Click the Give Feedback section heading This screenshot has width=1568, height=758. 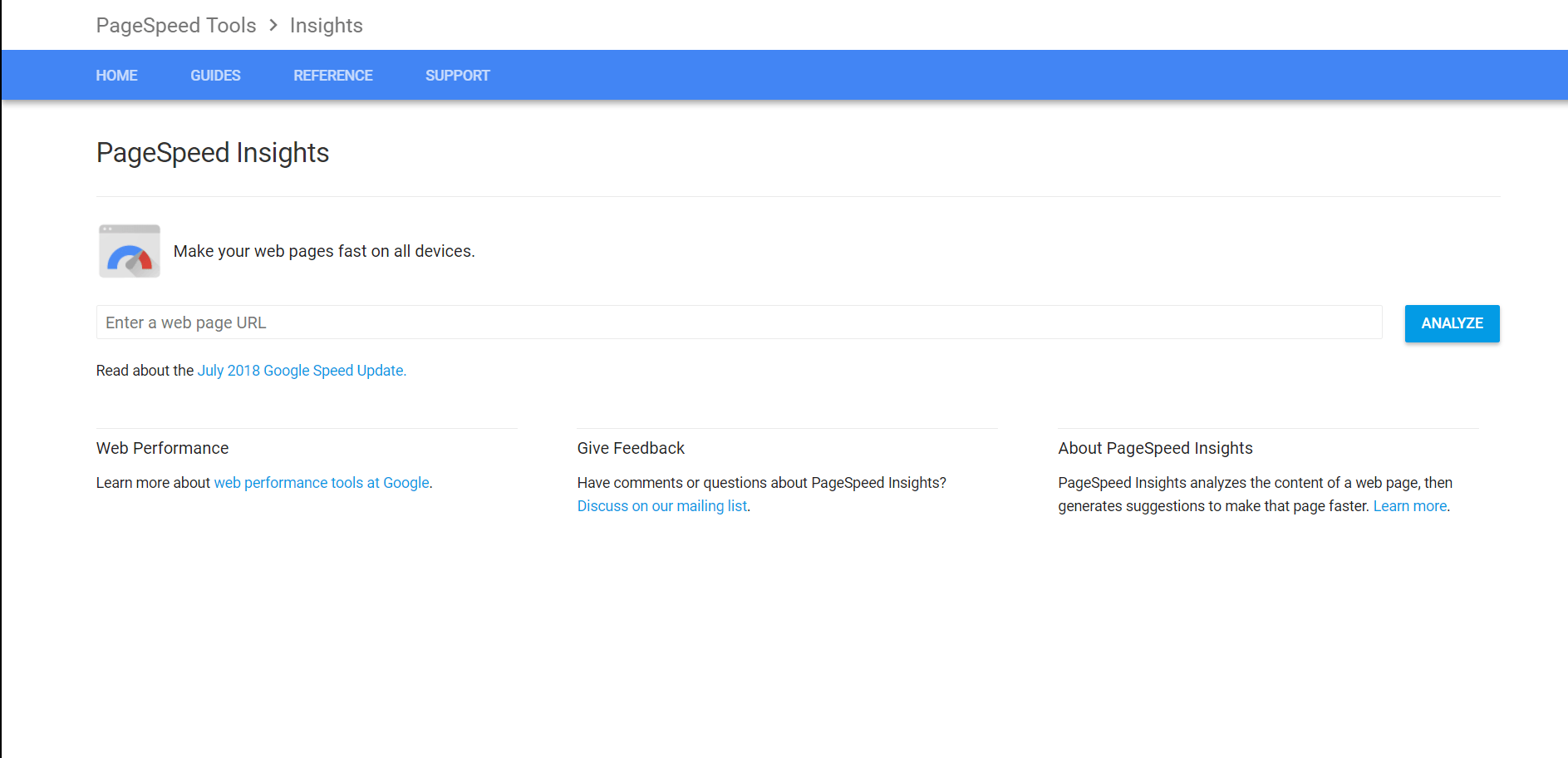[631, 448]
